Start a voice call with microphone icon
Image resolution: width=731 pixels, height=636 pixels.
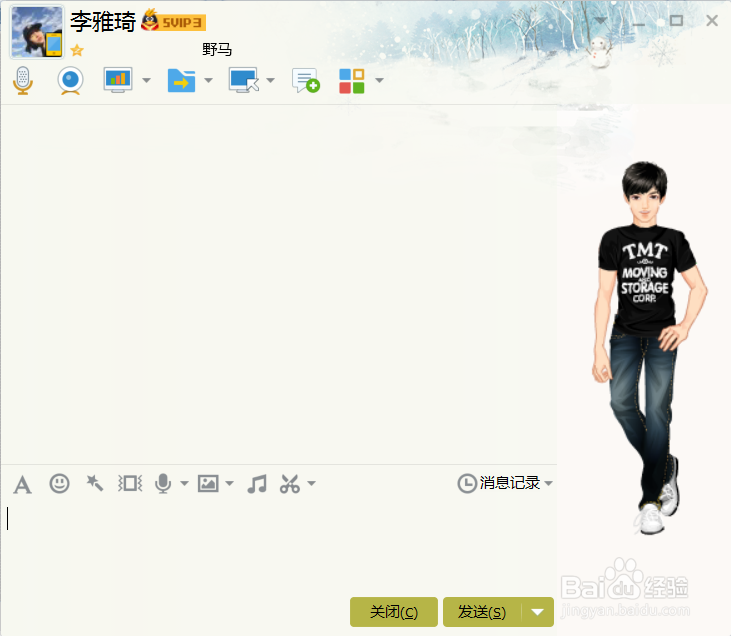point(22,80)
